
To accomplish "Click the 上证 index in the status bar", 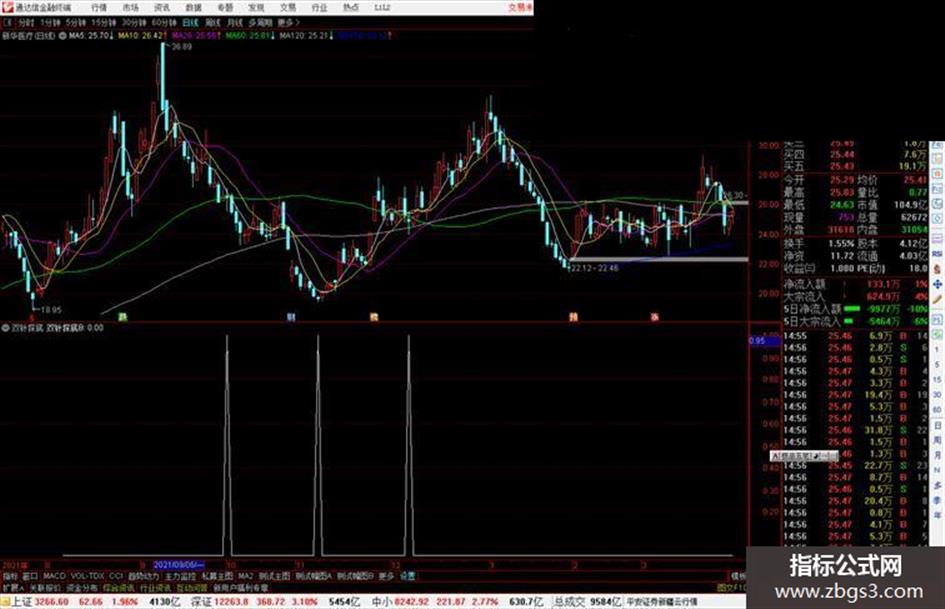I will tap(22, 601).
